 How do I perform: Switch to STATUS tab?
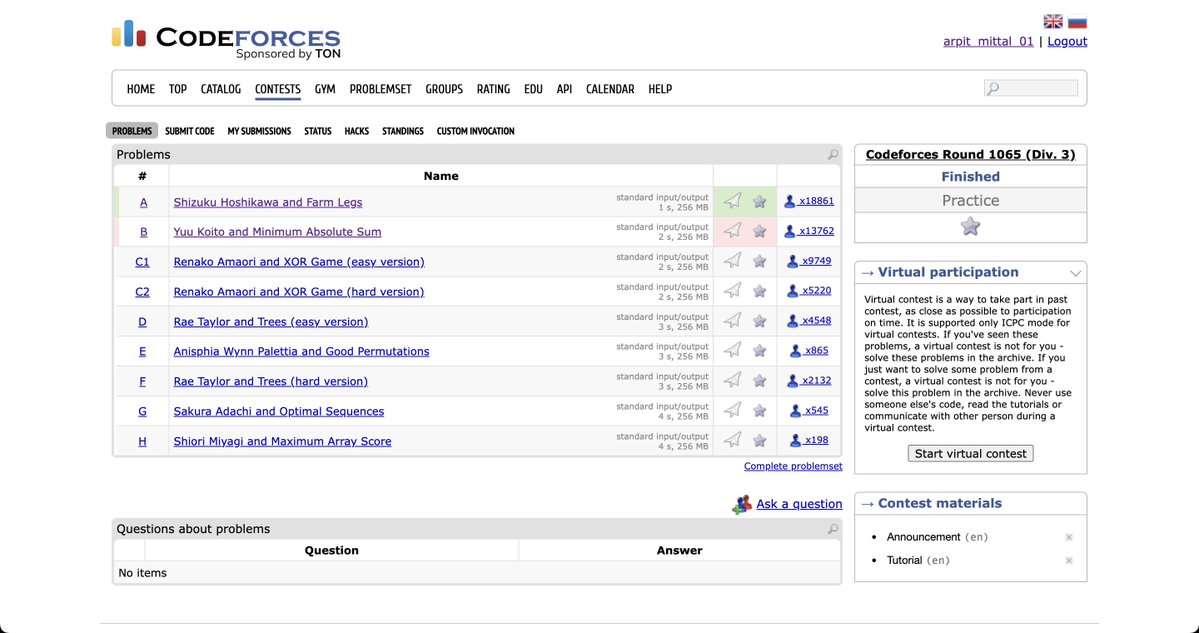pyautogui.click(x=317, y=131)
